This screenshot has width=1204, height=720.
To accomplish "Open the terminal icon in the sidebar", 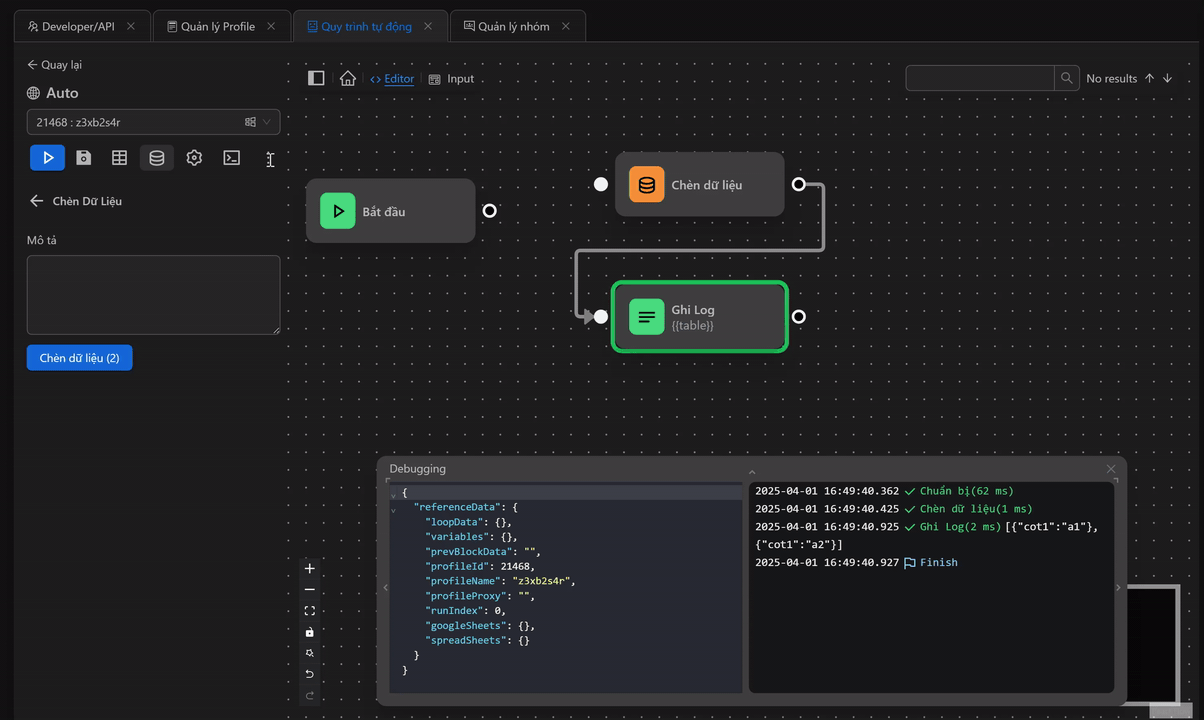I will coord(231,157).
